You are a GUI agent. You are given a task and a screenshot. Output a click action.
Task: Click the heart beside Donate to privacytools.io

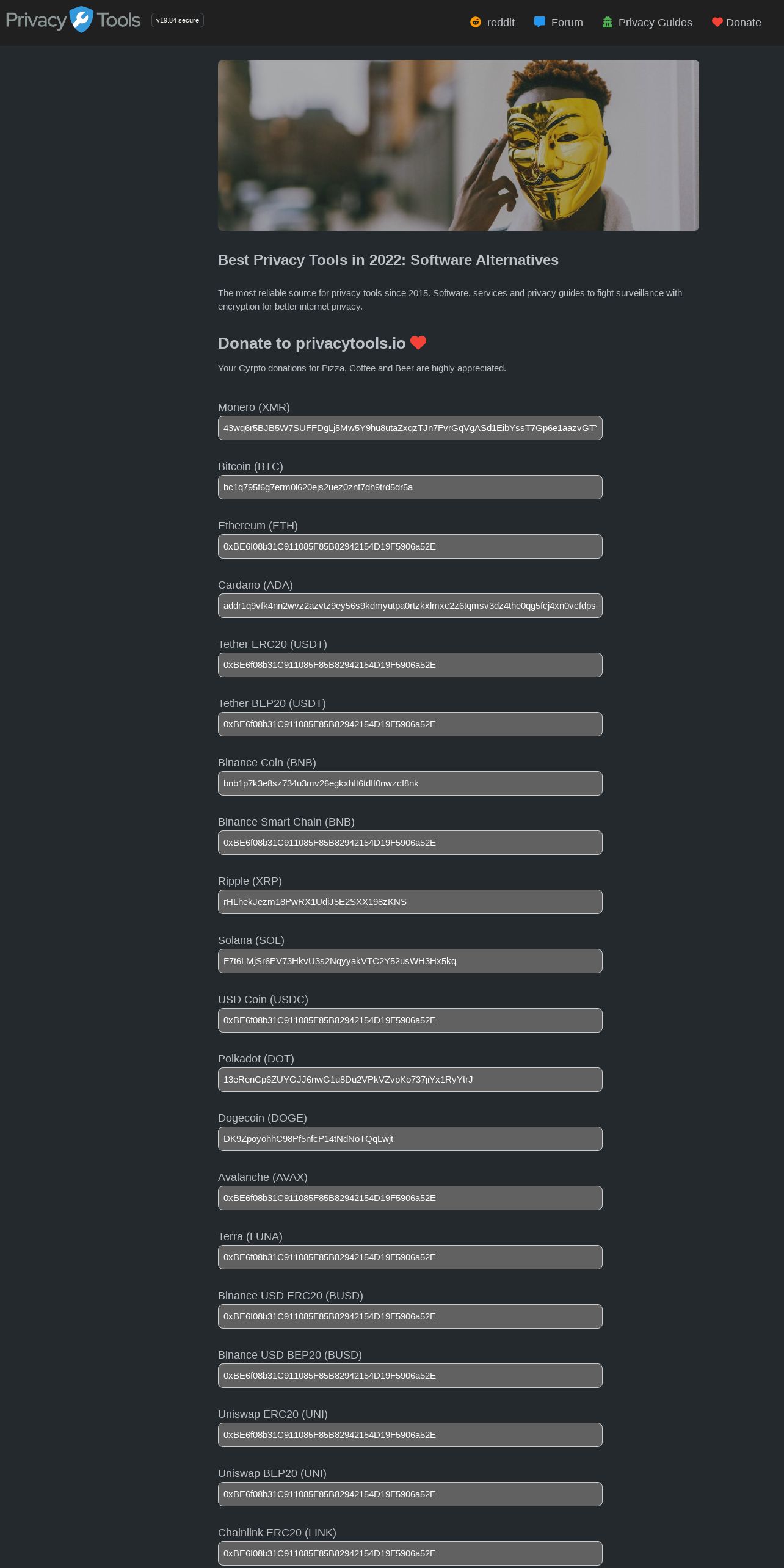pos(418,343)
